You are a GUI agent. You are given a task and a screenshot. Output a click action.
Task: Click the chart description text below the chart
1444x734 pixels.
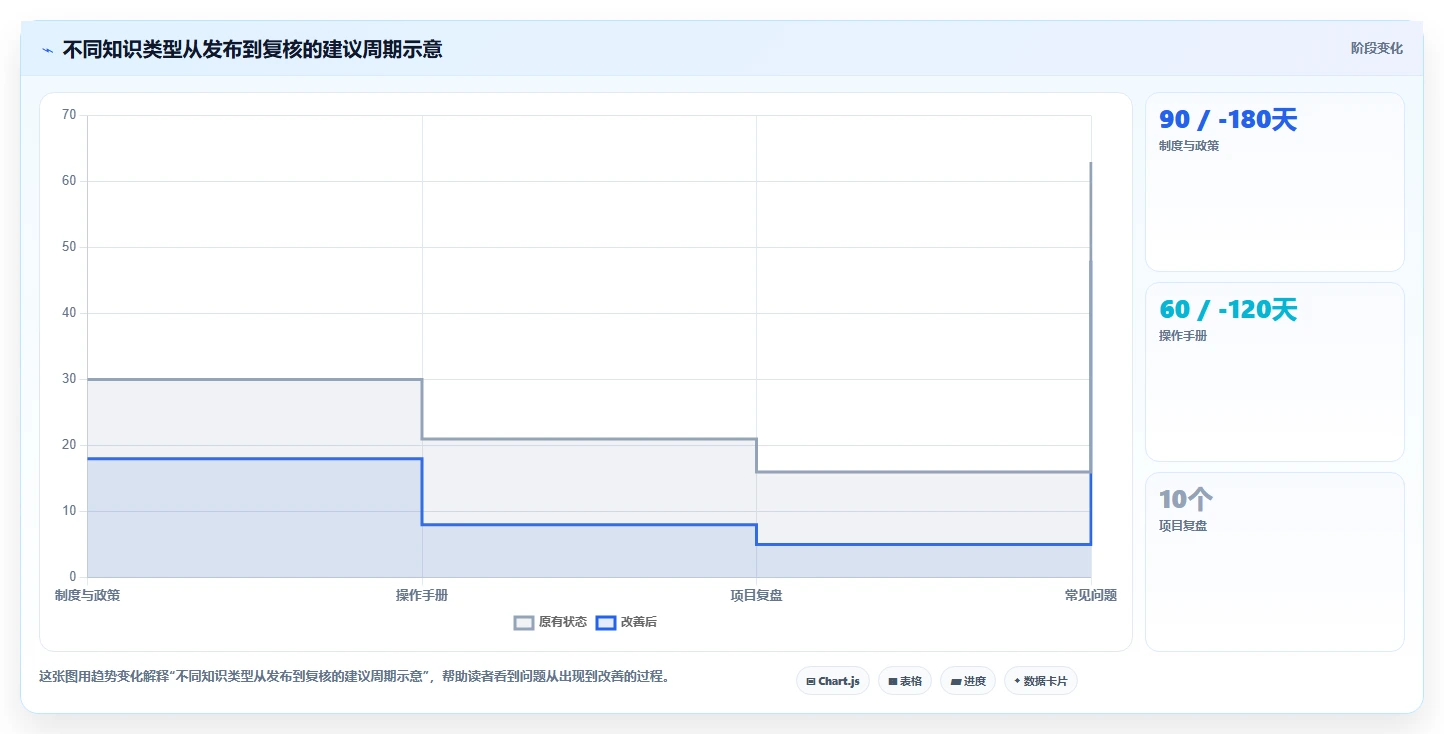point(354,677)
